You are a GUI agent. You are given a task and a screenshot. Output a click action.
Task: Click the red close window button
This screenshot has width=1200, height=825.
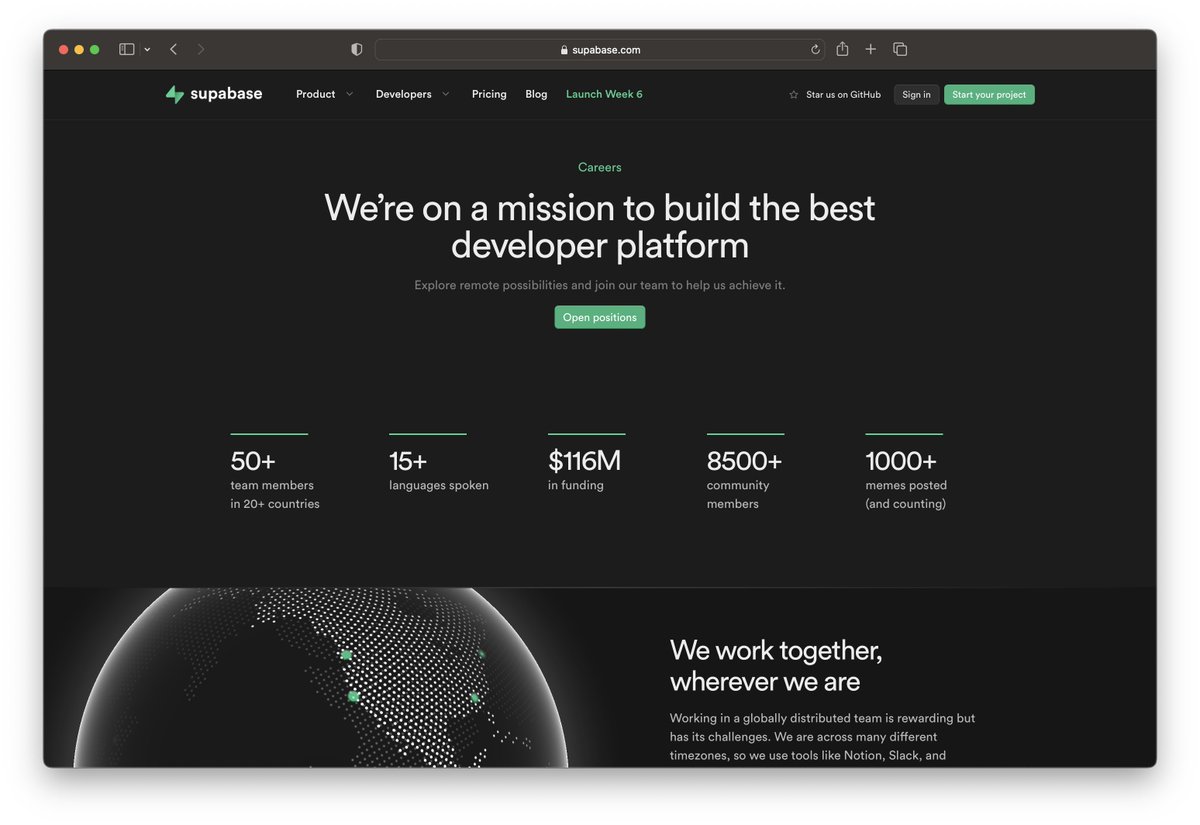[x=63, y=49]
